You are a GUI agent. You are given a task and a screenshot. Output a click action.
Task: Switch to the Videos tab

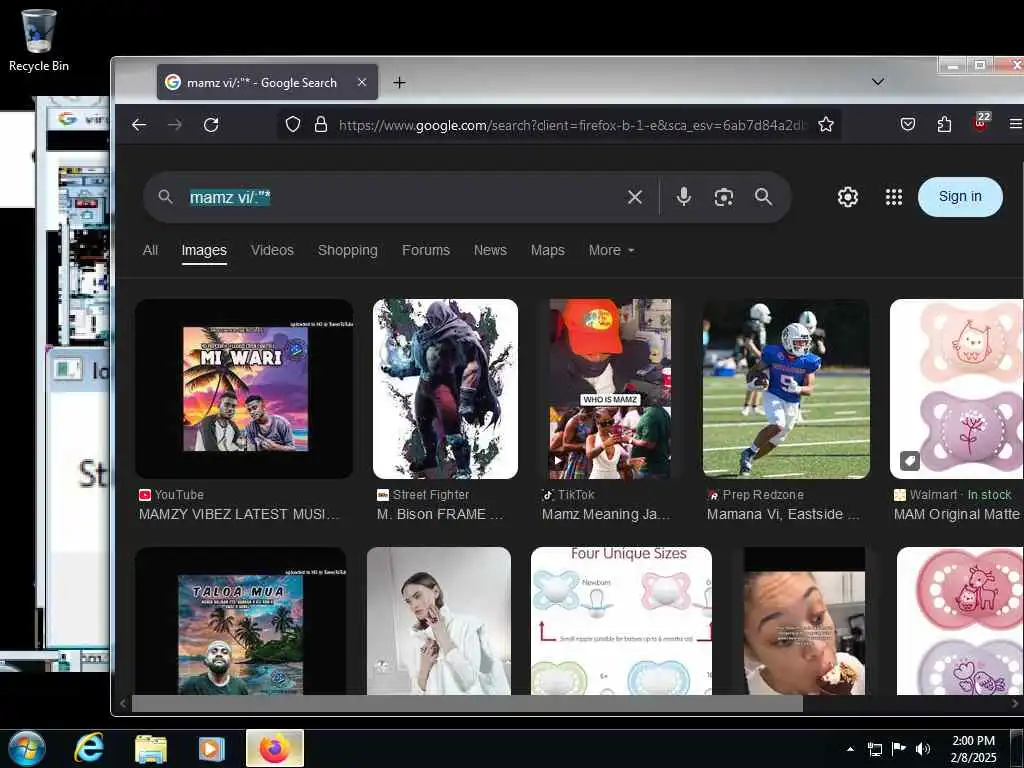[x=272, y=250]
